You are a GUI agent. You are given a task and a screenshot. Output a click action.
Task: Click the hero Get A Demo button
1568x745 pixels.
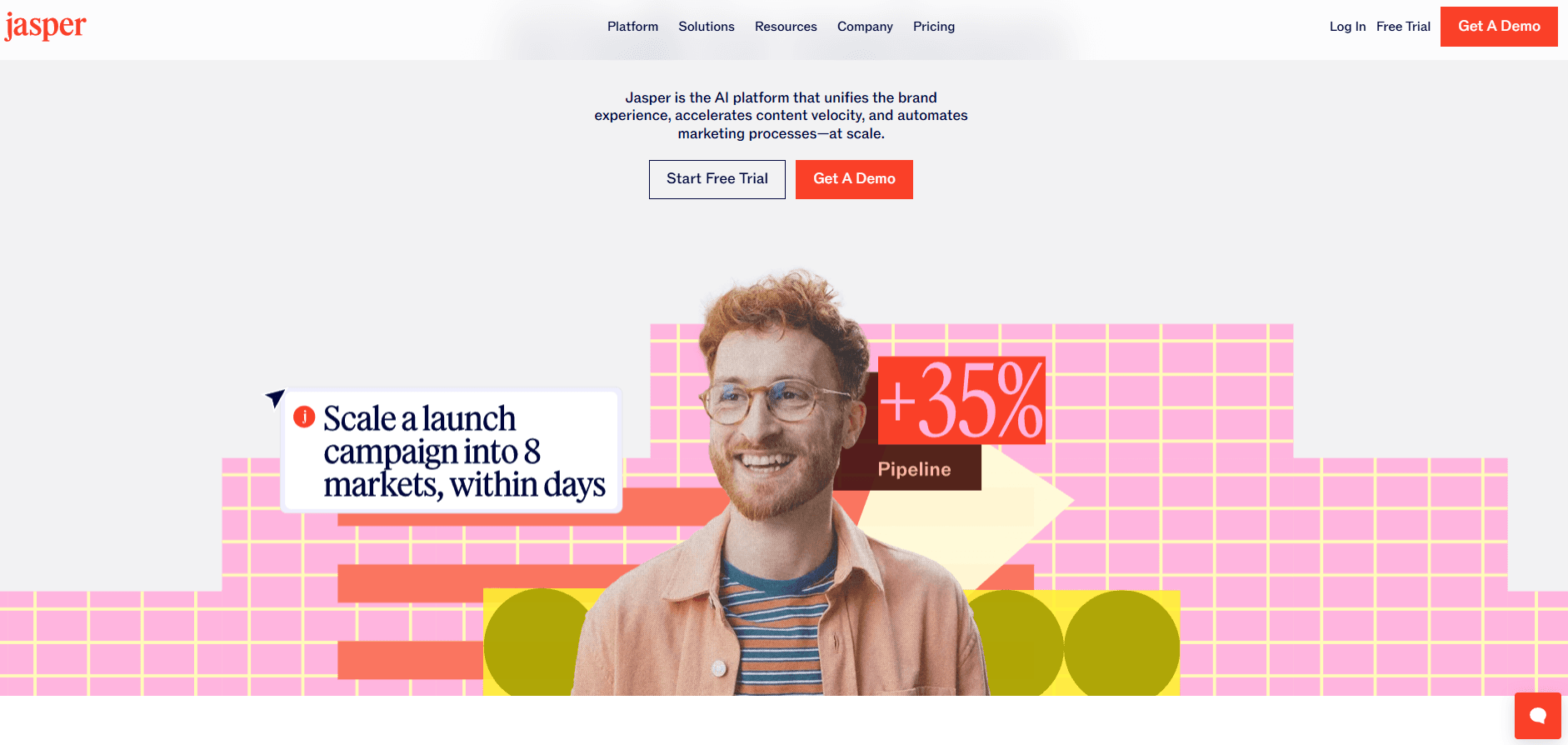pos(854,179)
